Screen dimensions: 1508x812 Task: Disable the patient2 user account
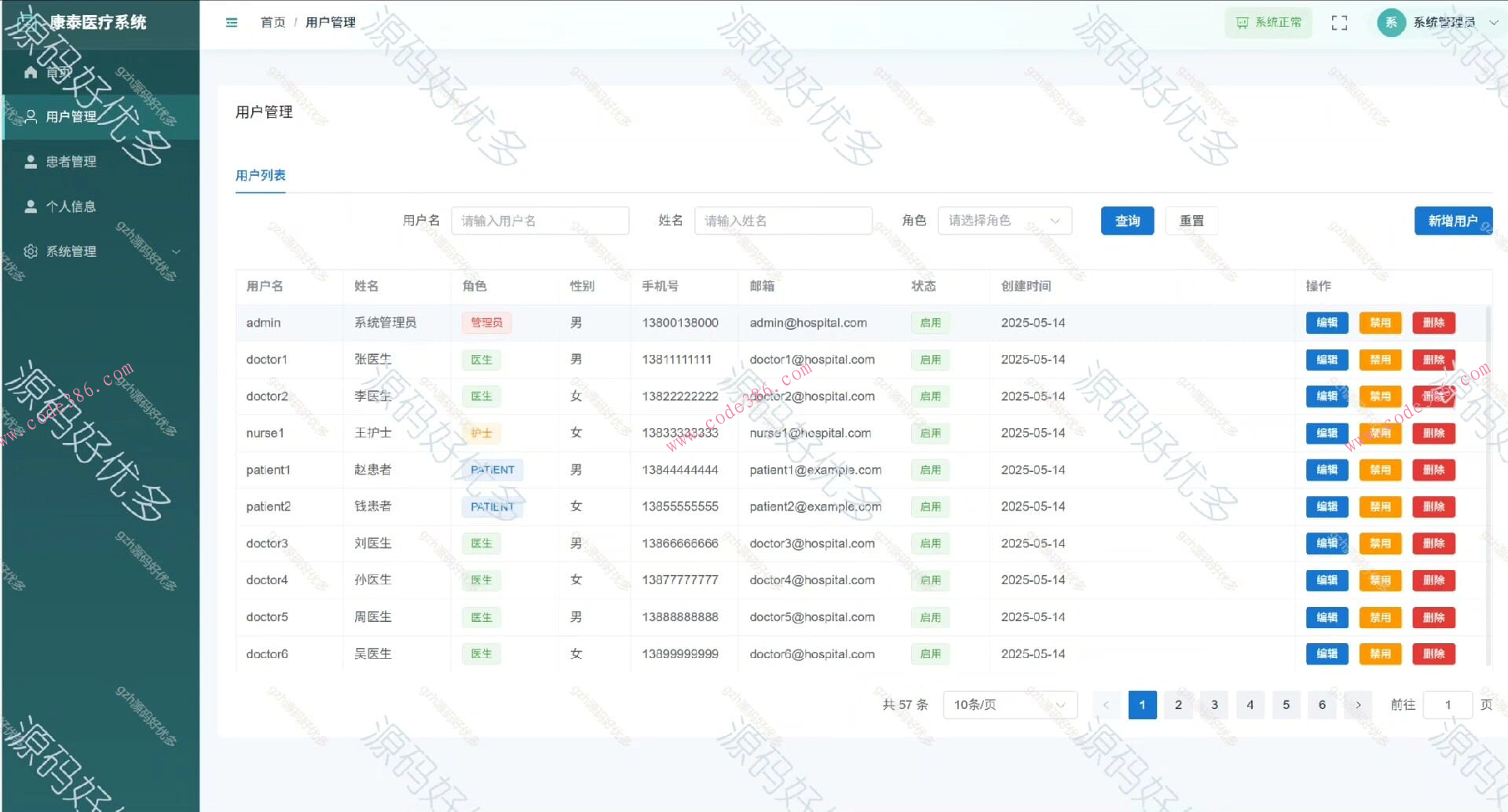click(1380, 507)
